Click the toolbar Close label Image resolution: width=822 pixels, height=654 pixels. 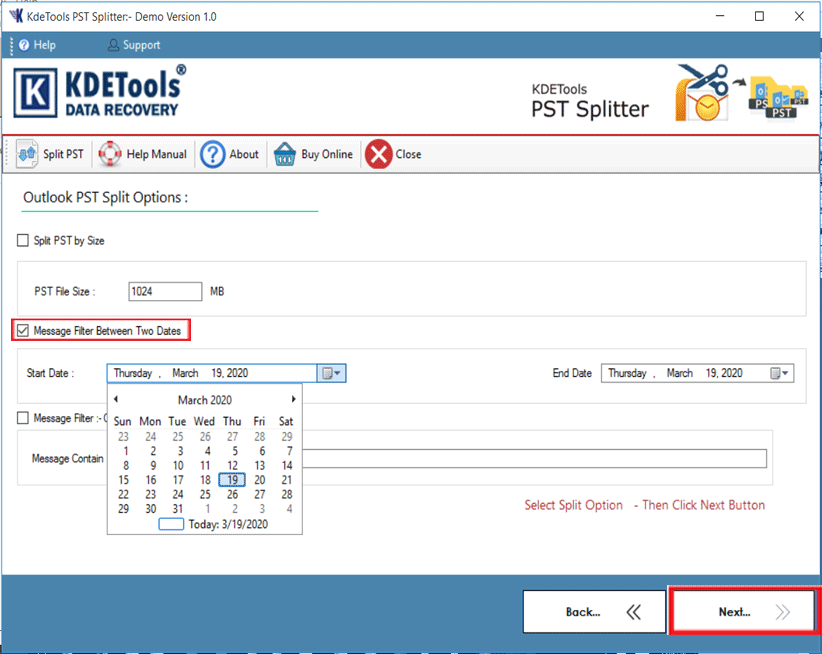(x=408, y=154)
